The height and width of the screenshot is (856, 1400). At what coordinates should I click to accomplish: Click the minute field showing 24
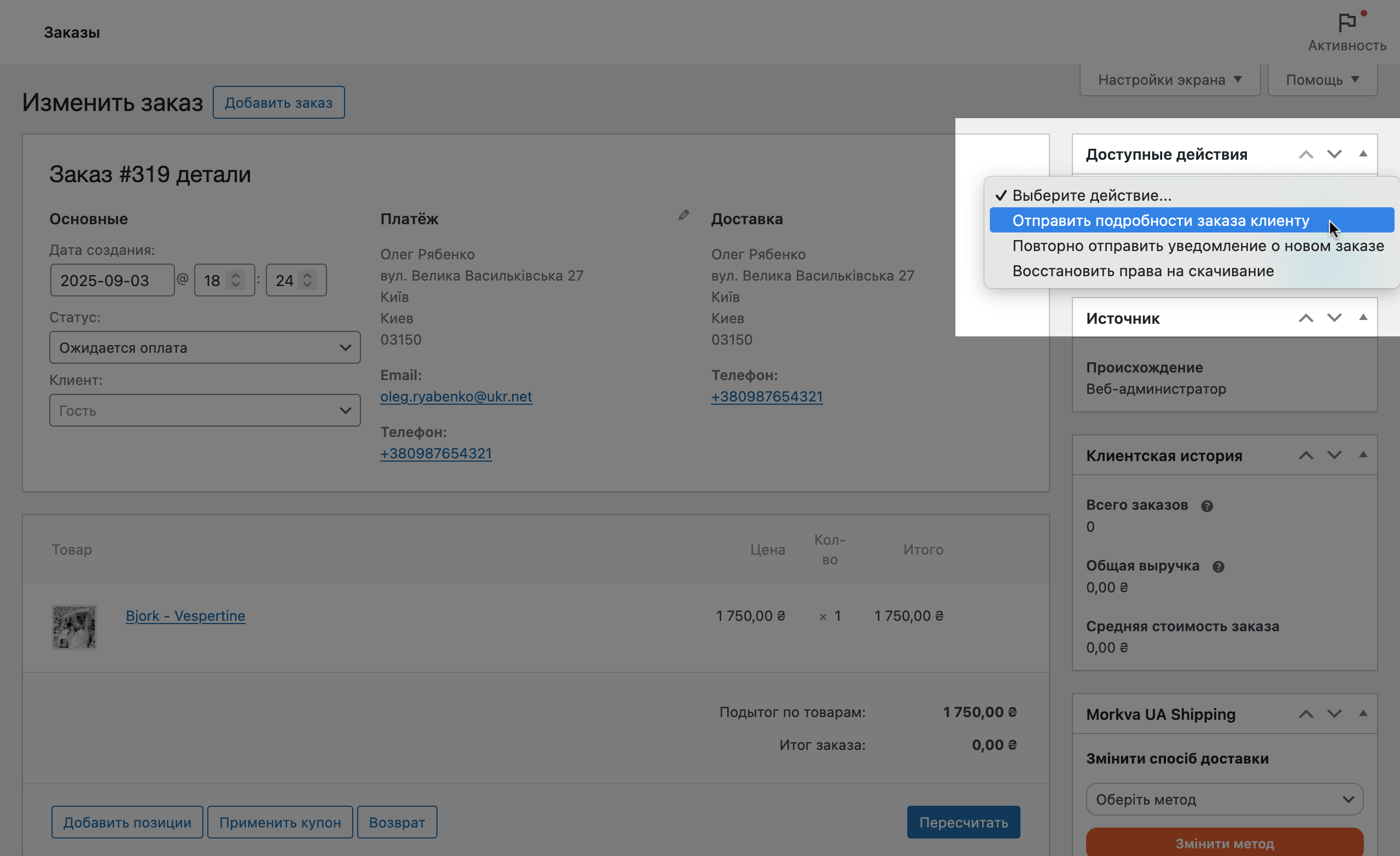(x=296, y=279)
